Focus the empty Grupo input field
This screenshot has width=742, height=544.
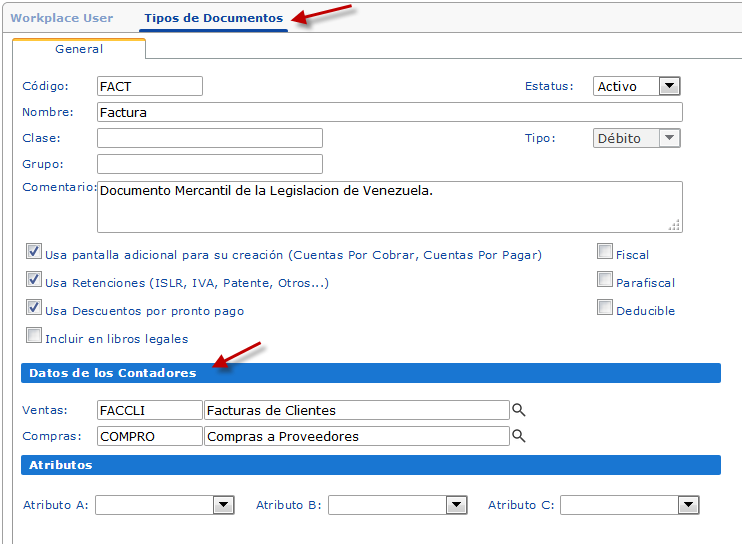point(210,164)
